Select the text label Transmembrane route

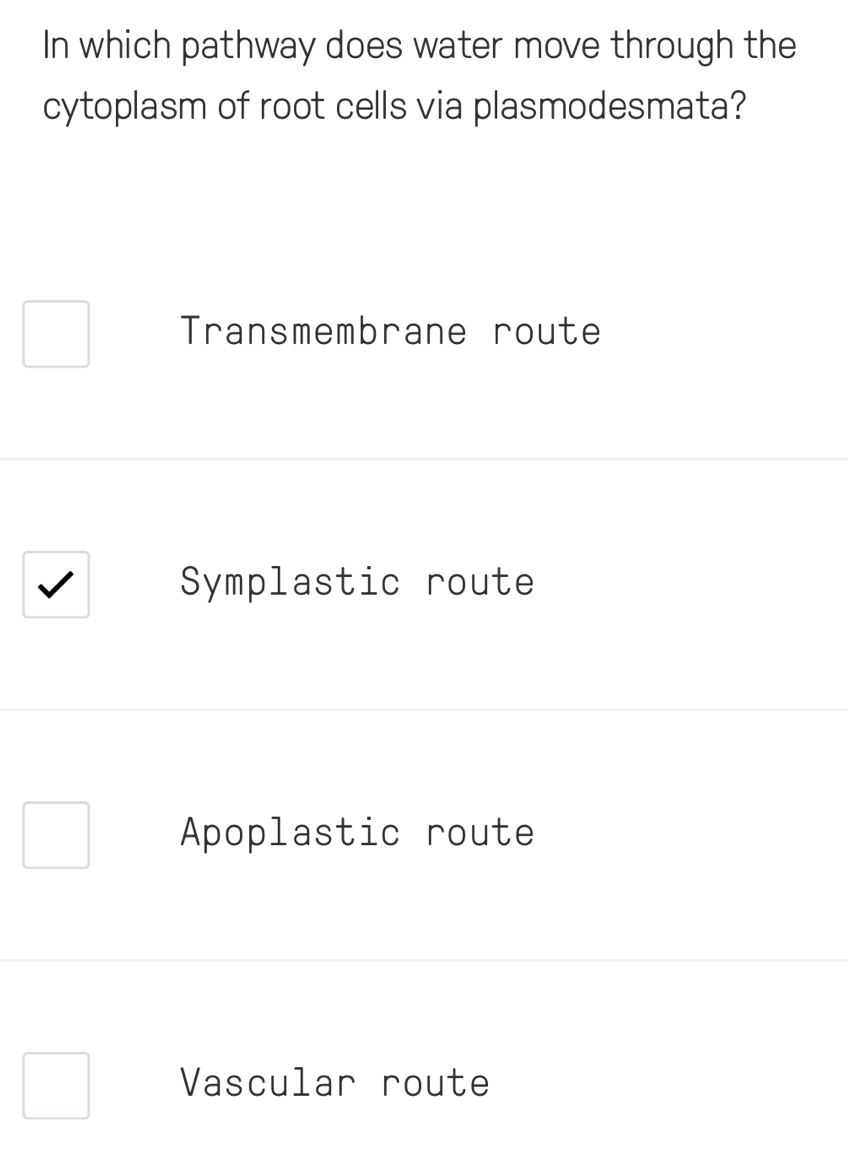(390, 330)
